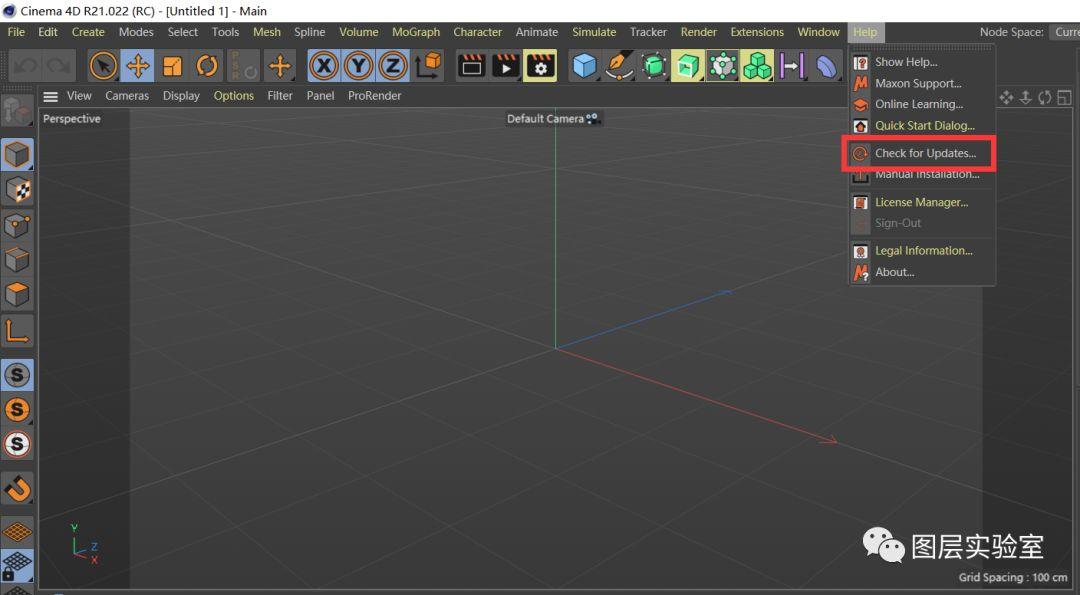Toggle the Y axis lock

358,67
